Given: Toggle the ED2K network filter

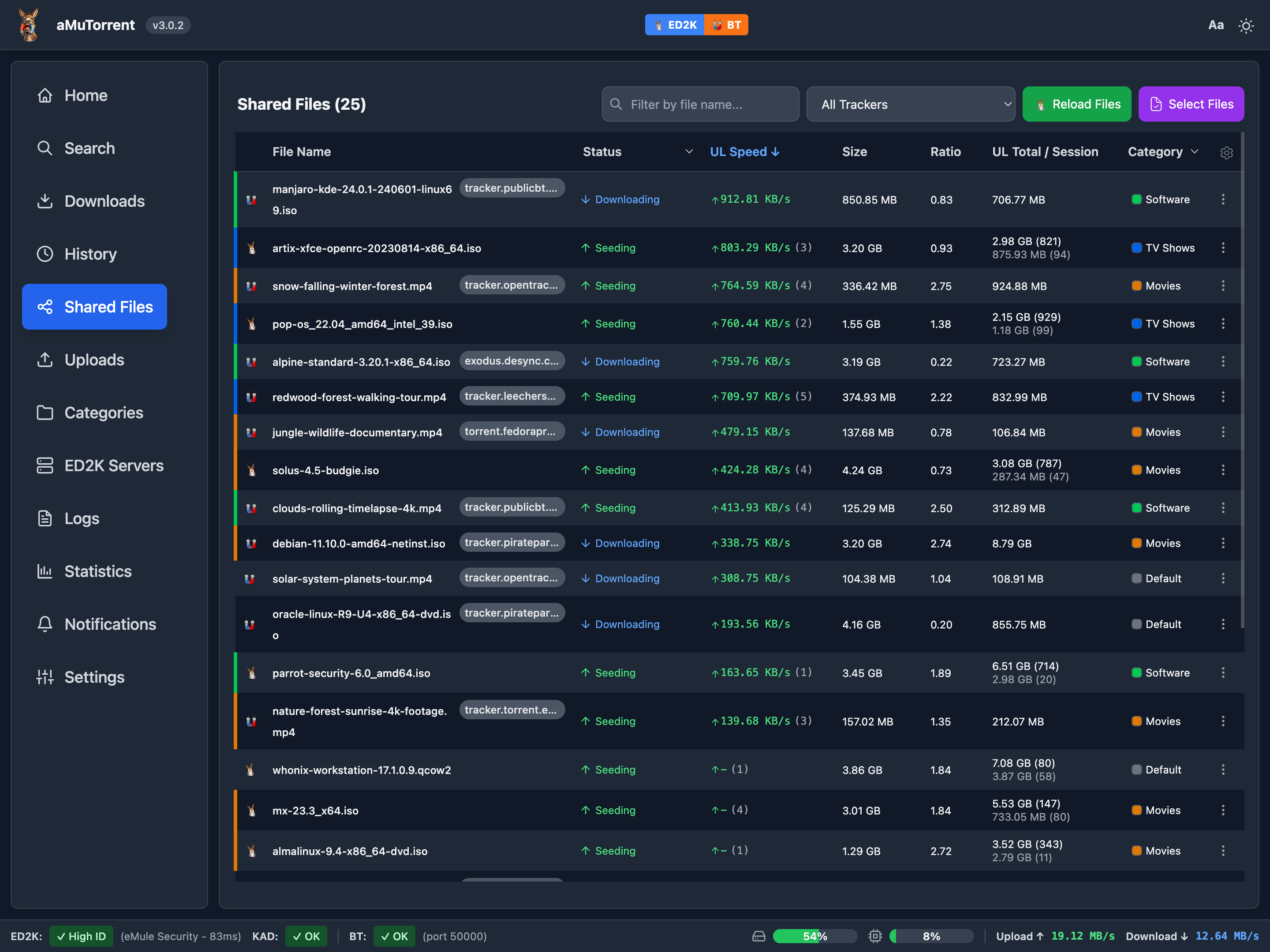Looking at the screenshot, I should pyautogui.click(x=675, y=25).
